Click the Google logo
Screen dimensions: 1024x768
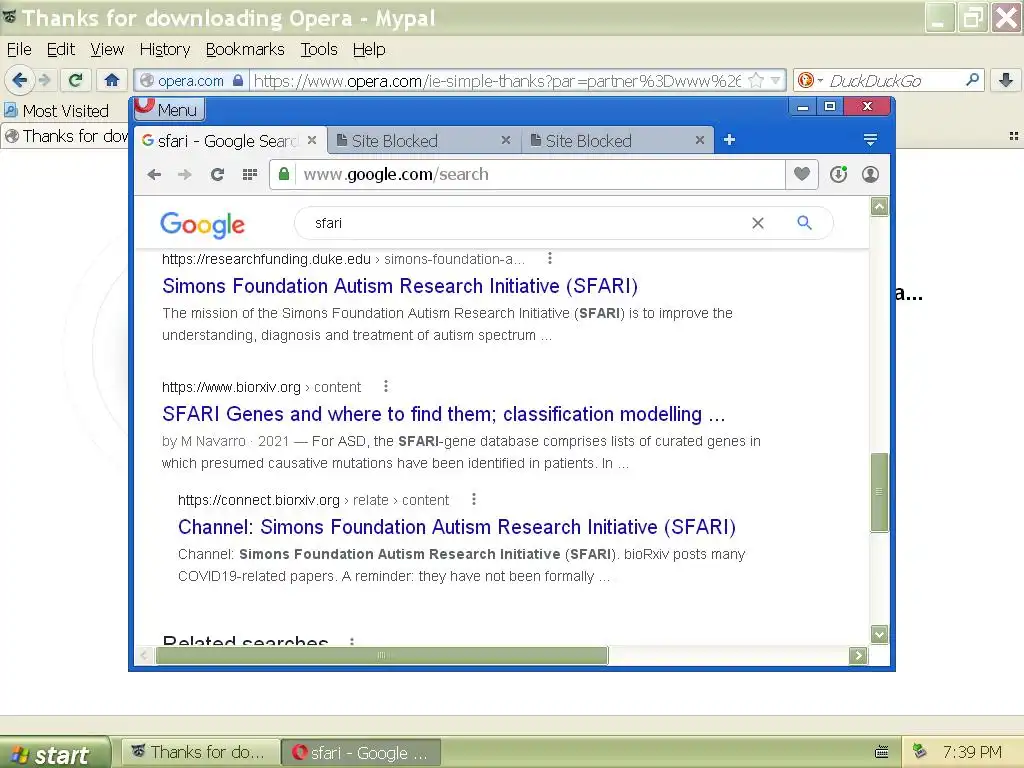[202, 225]
